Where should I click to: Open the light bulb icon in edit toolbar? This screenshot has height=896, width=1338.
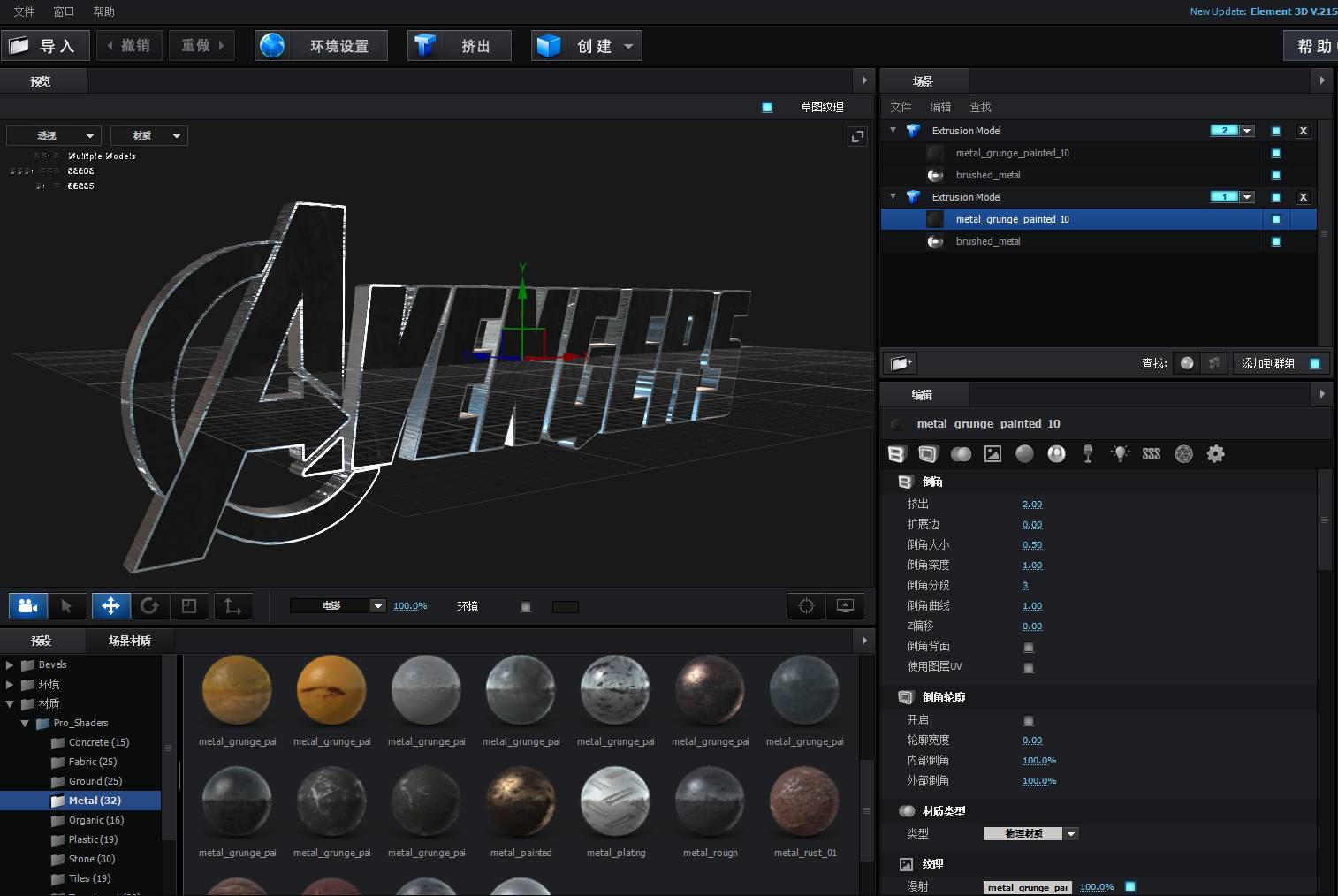pos(1121,454)
